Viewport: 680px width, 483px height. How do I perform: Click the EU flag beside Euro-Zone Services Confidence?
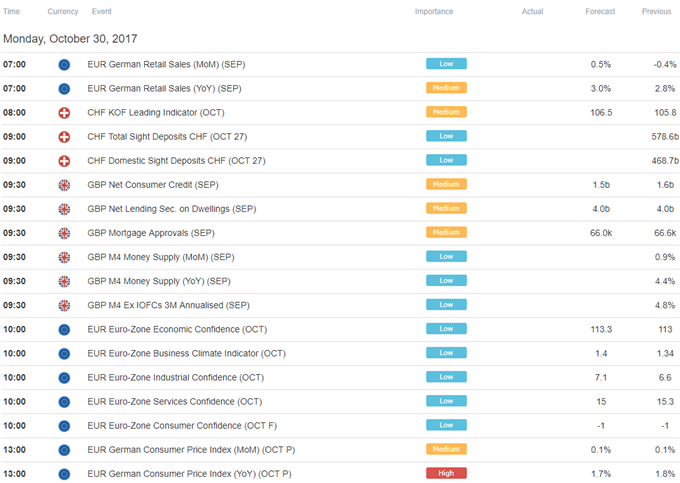[x=65, y=401]
